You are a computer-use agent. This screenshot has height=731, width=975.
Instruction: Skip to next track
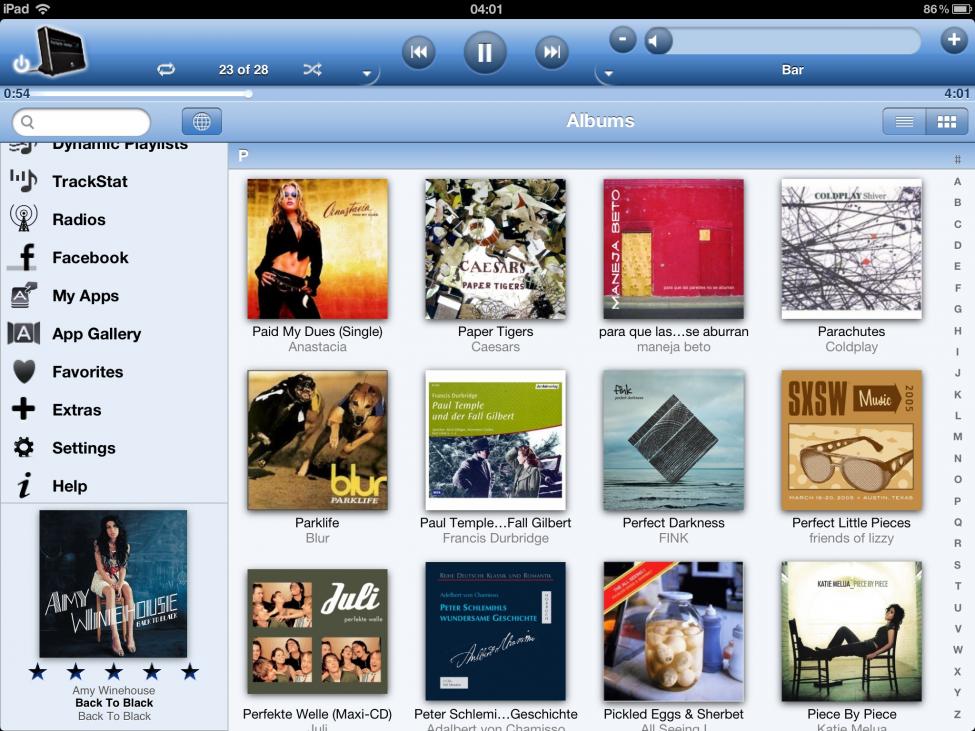pos(552,52)
